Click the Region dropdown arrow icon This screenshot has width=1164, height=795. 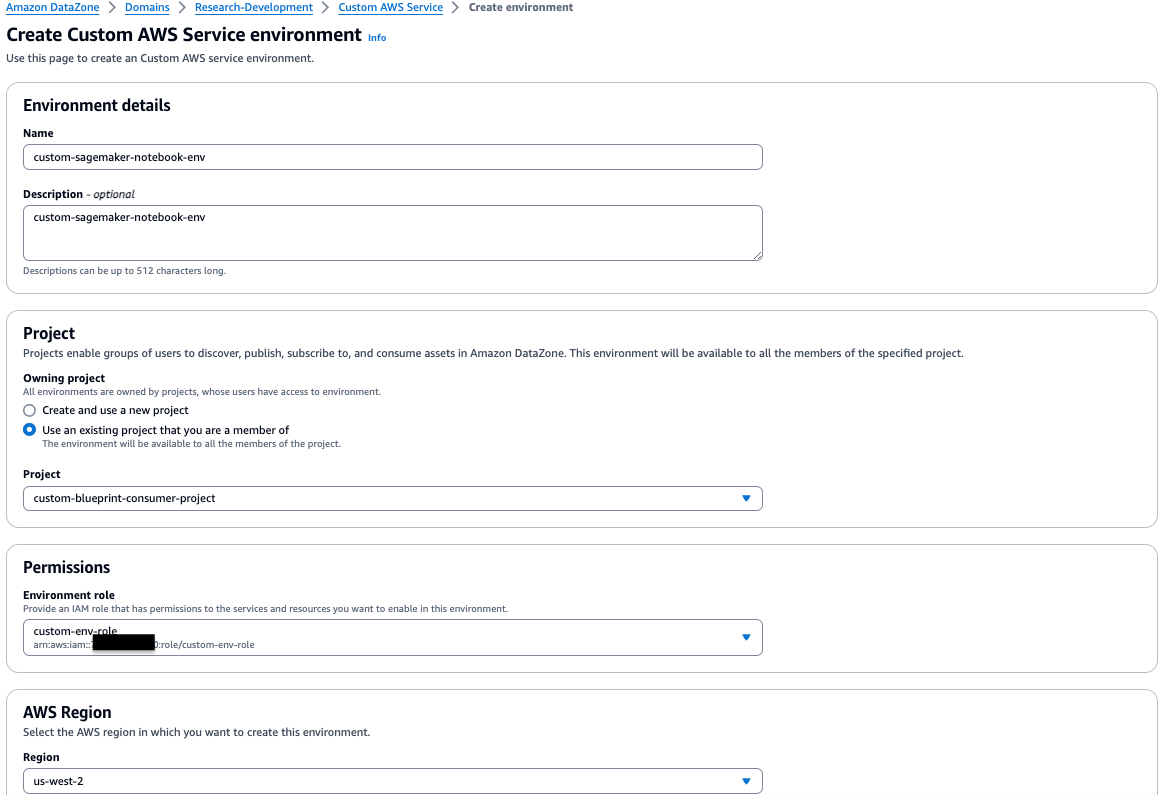pyautogui.click(x=746, y=781)
